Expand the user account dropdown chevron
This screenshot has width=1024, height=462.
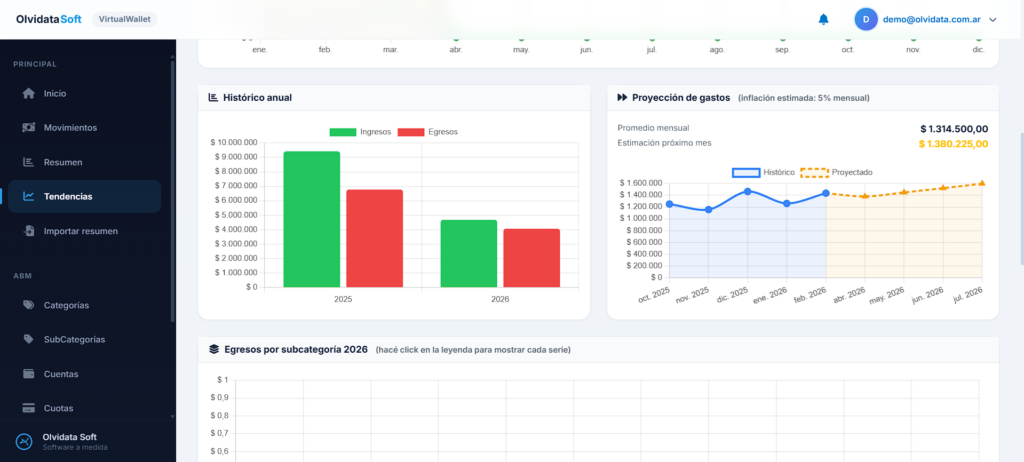point(993,19)
